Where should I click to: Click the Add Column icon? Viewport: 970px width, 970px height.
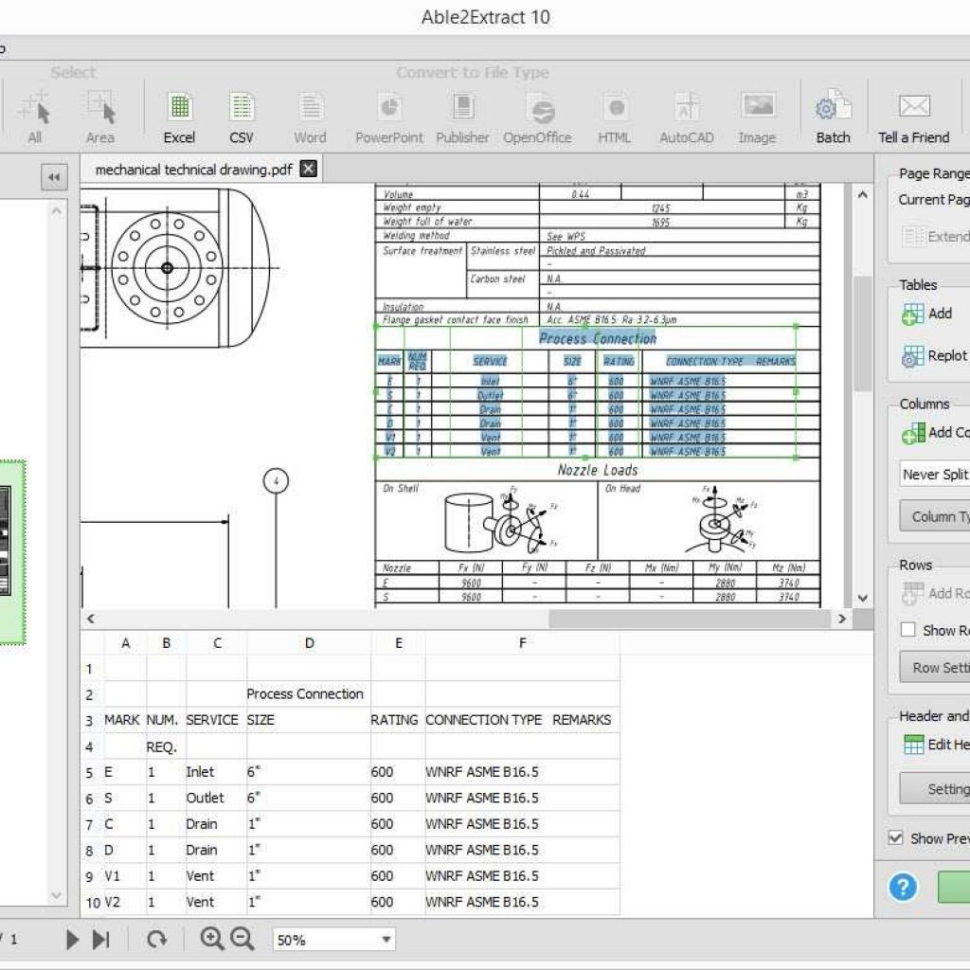click(913, 432)
